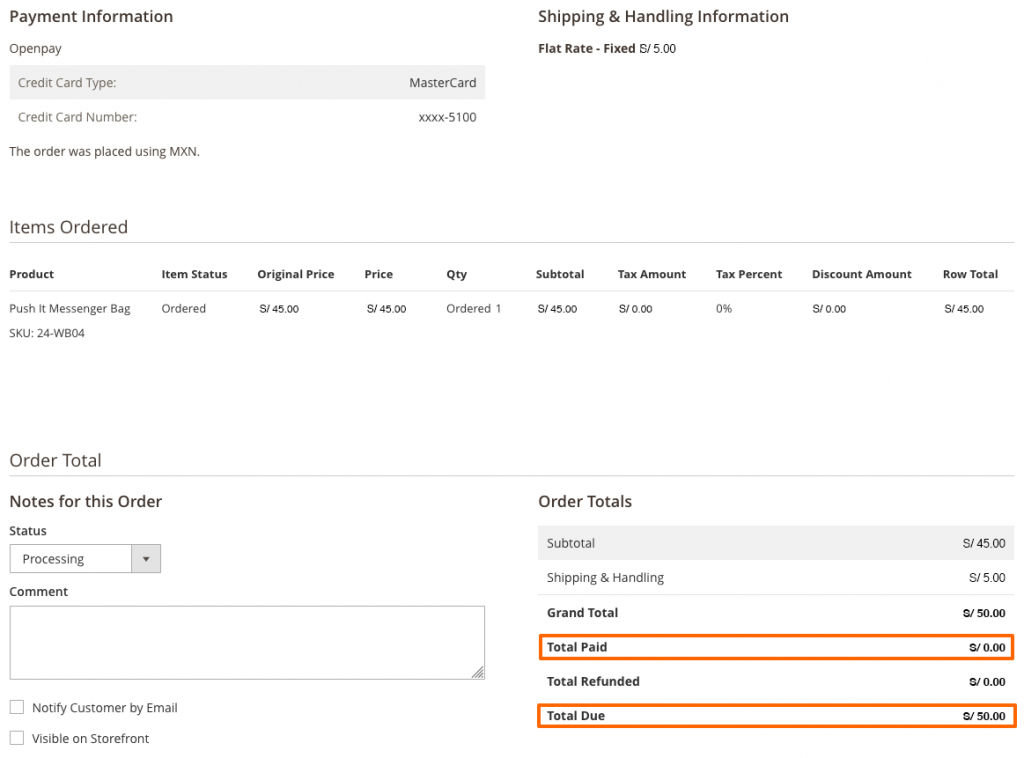Click the Total Due row
This screenshot has height=758, width=1024.
776,716
